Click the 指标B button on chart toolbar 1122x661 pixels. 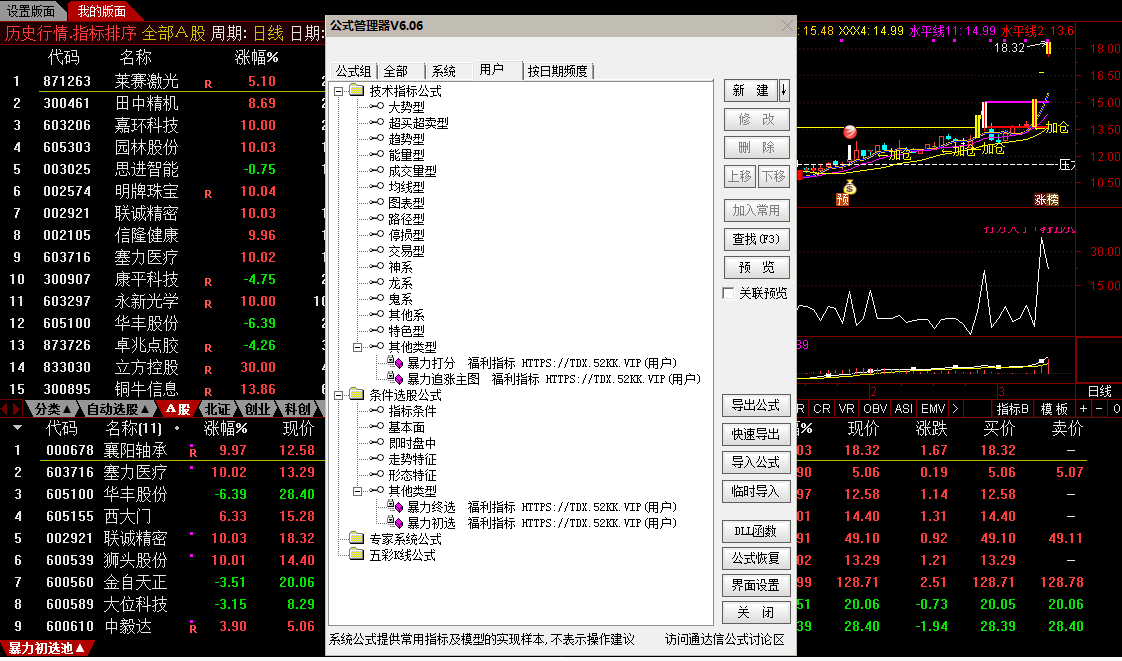pyautogui.click(x=1013, y=408)
